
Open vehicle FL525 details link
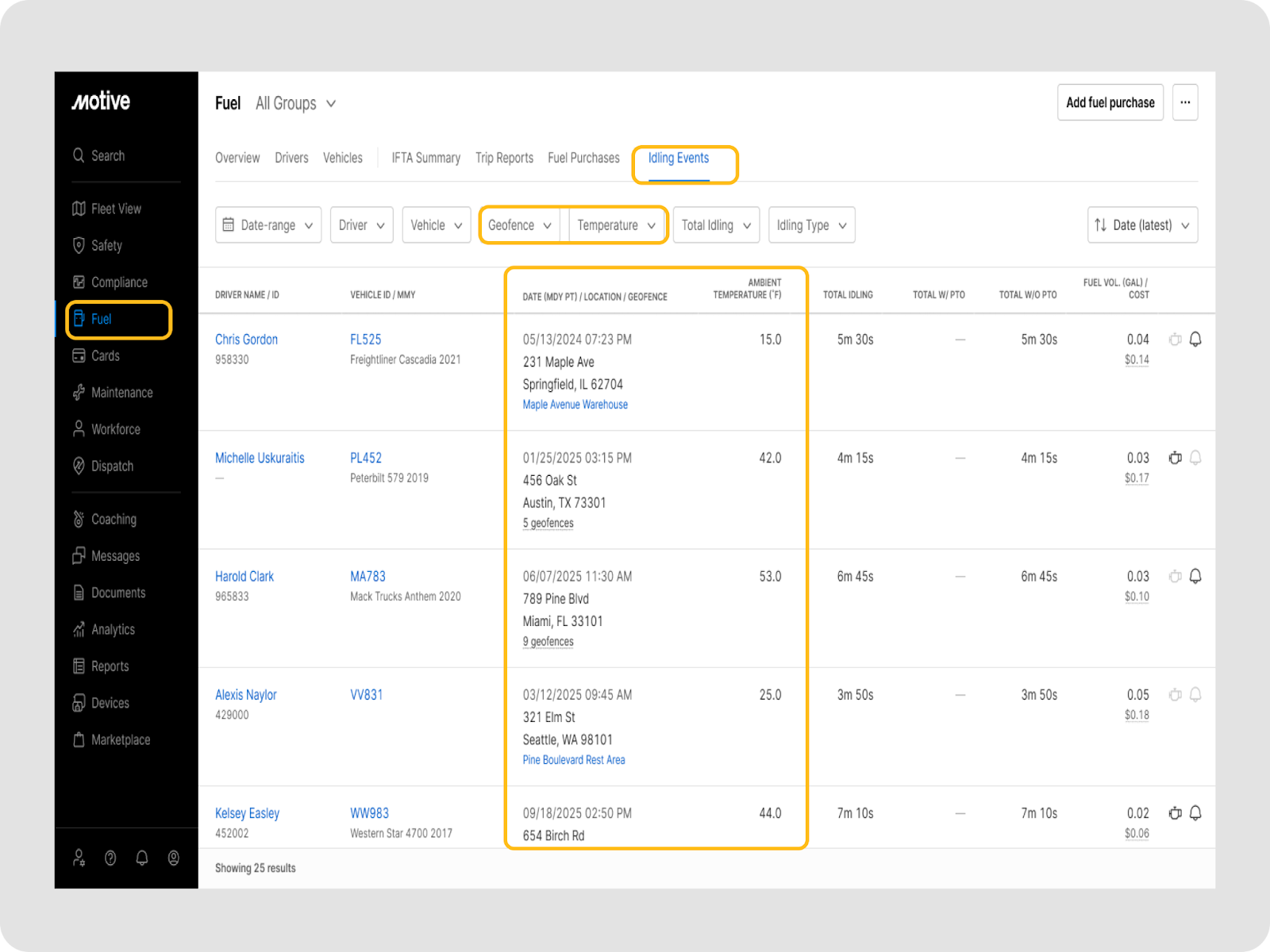pos(365,340)
